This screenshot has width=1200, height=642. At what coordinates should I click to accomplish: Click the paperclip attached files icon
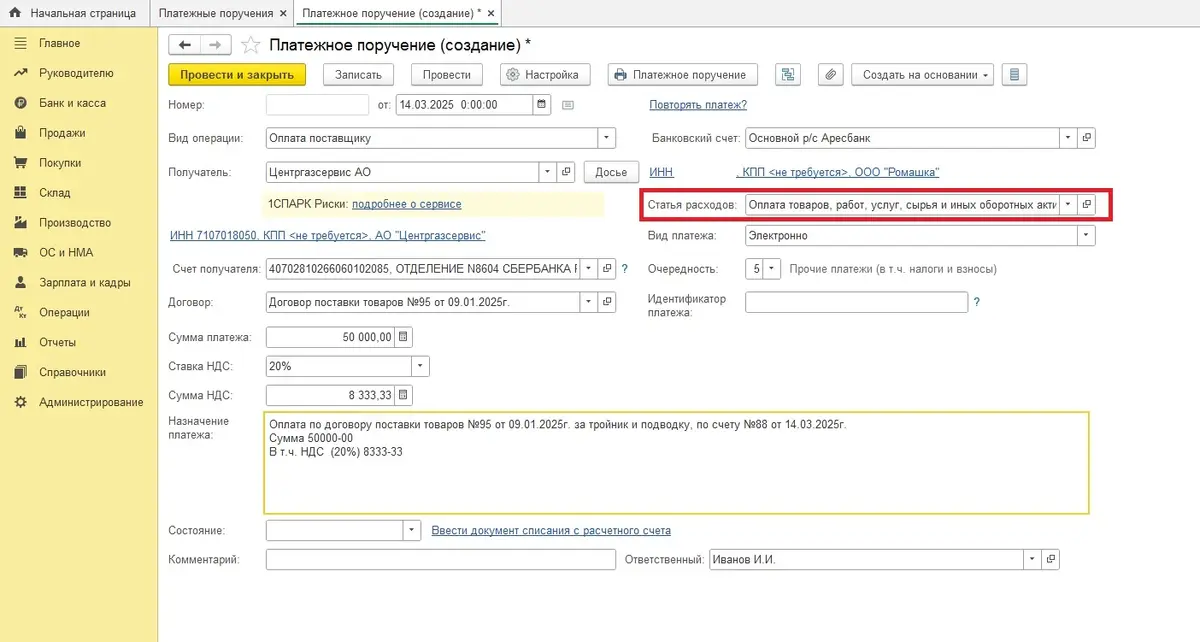coord(830,75)
